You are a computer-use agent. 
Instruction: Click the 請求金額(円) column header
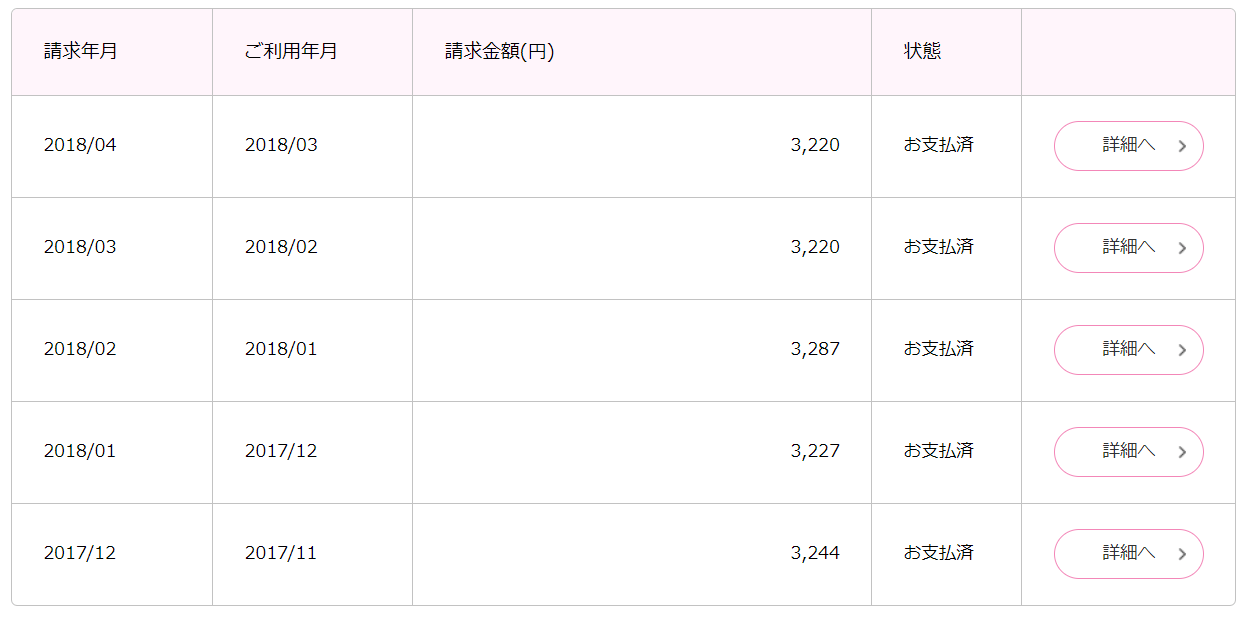click(x=500, y=51)
